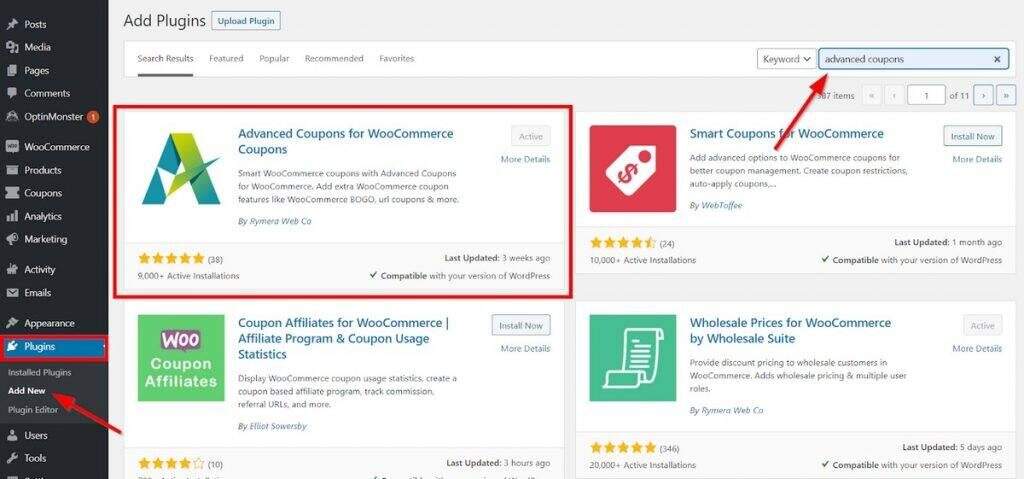Switch to Featured tab
The width and height of the screenshot is (1024, 479).
(x=226, y=58)
